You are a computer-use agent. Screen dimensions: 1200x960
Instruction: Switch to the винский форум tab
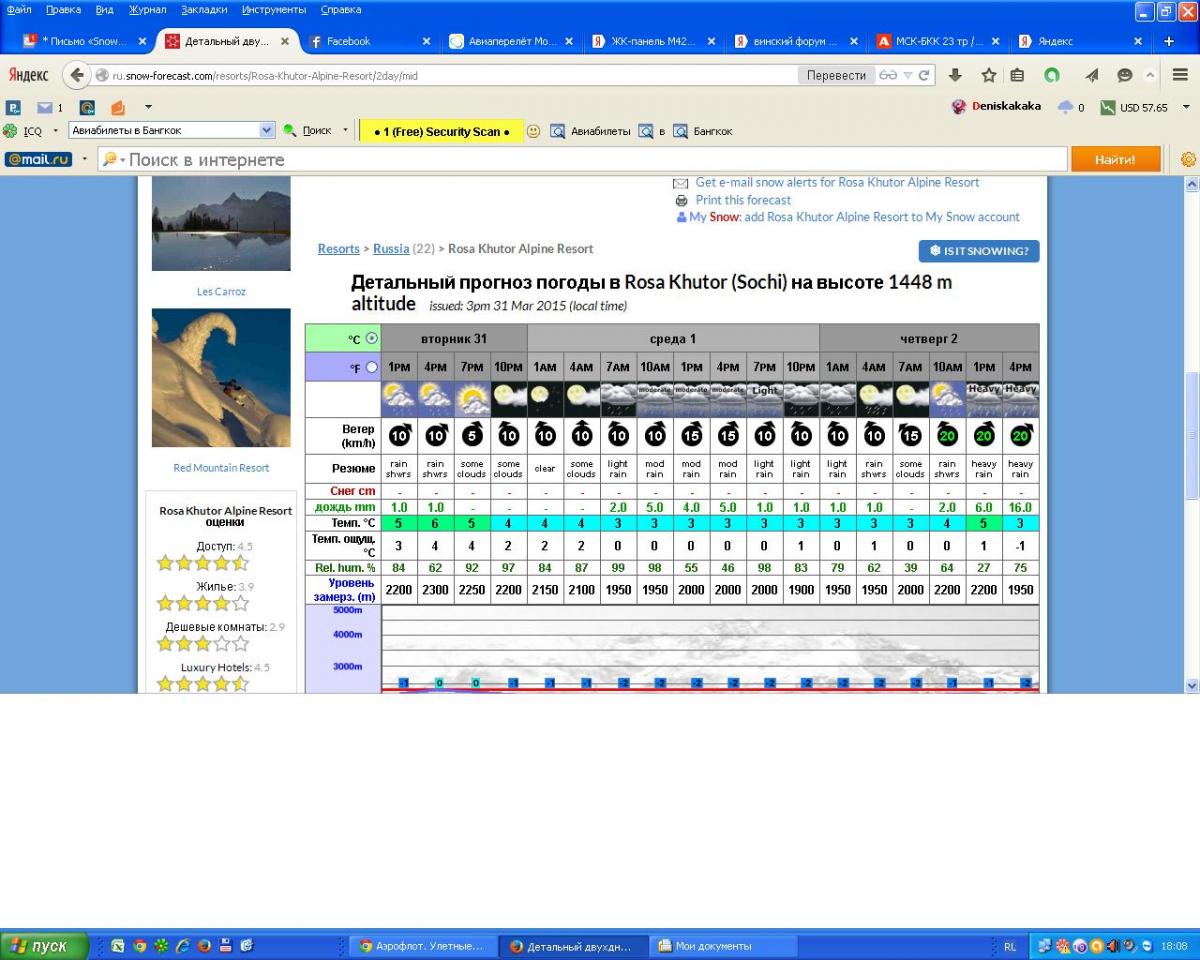796,41
